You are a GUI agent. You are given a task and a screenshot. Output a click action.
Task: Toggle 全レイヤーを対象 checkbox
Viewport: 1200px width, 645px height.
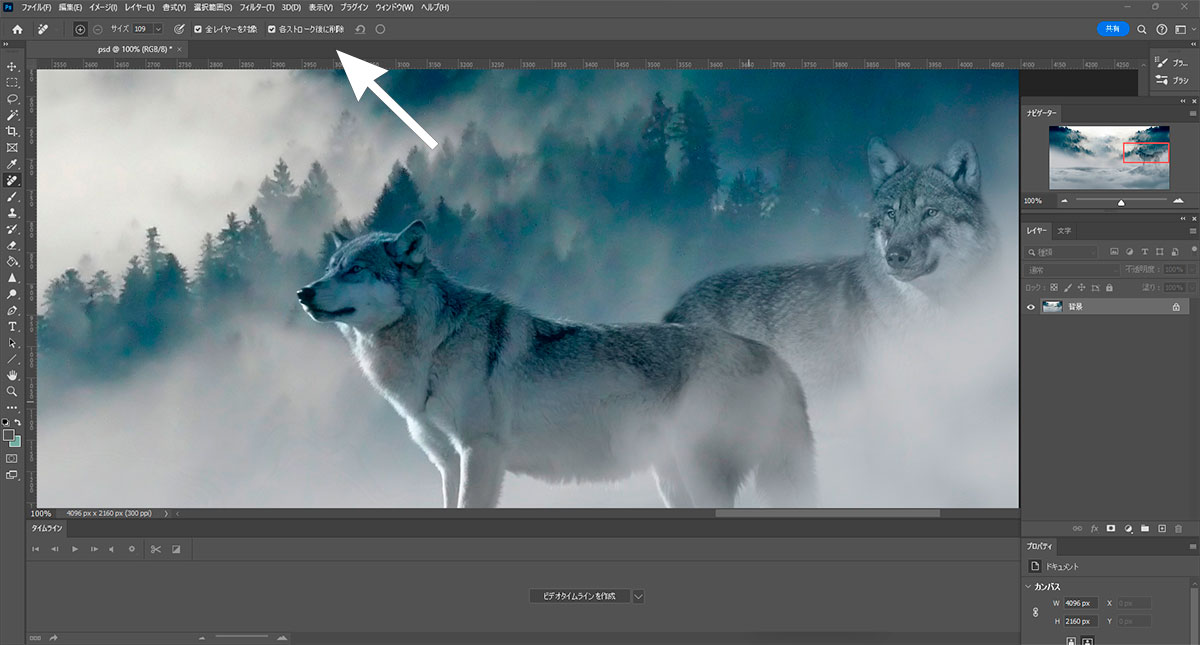198,29
